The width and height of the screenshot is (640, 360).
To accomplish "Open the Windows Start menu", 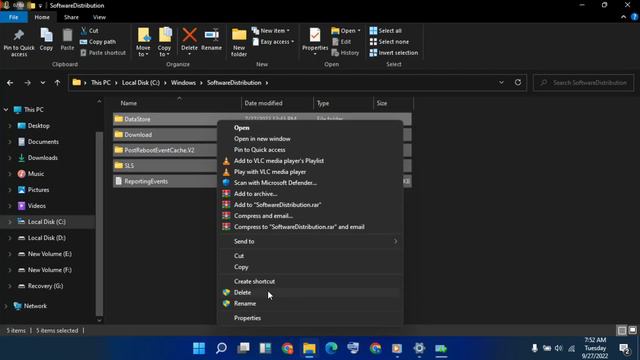I will 199,348.
